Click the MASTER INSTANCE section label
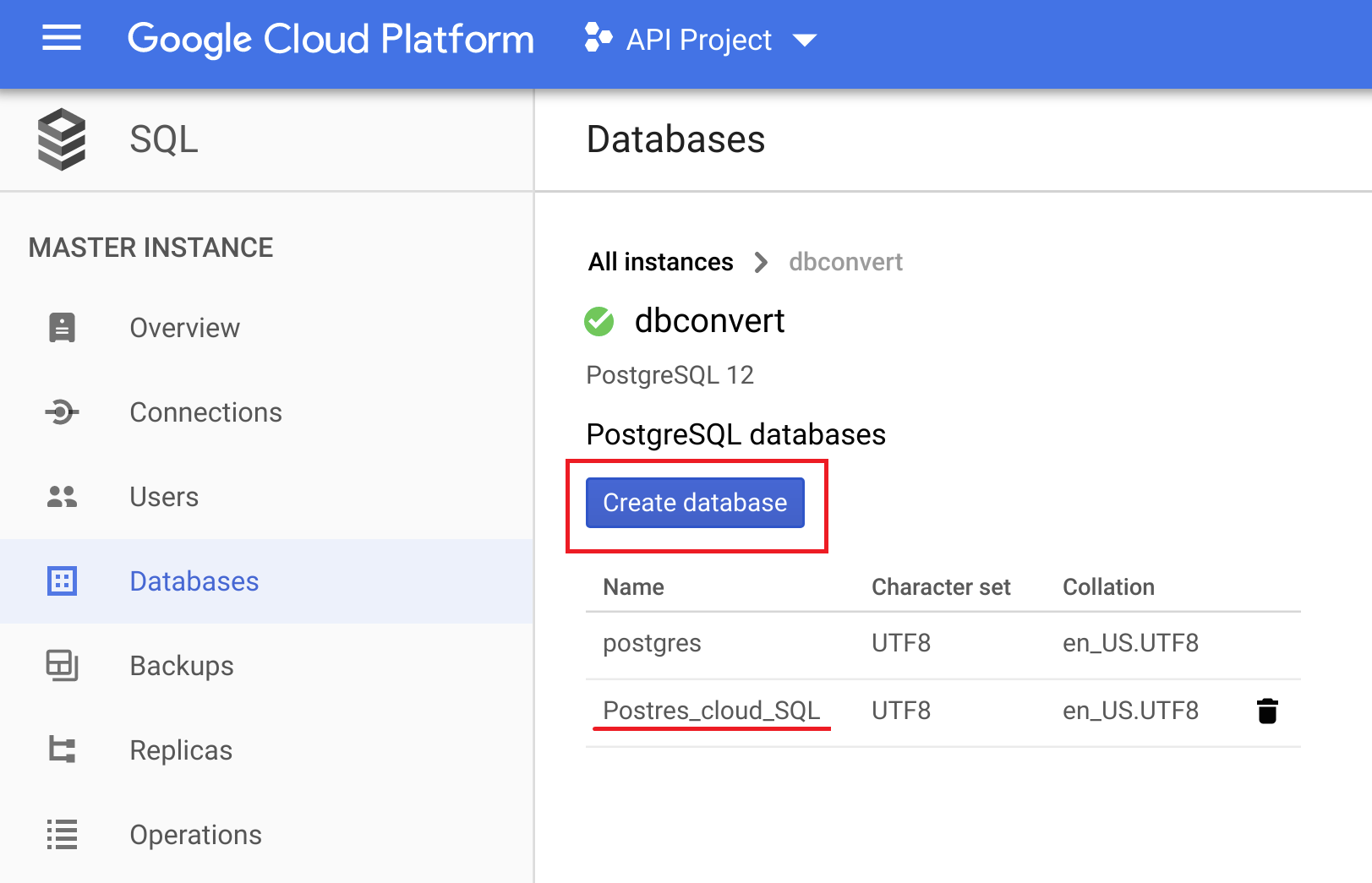Screen dimensions: 1372x883 (150, 248)
